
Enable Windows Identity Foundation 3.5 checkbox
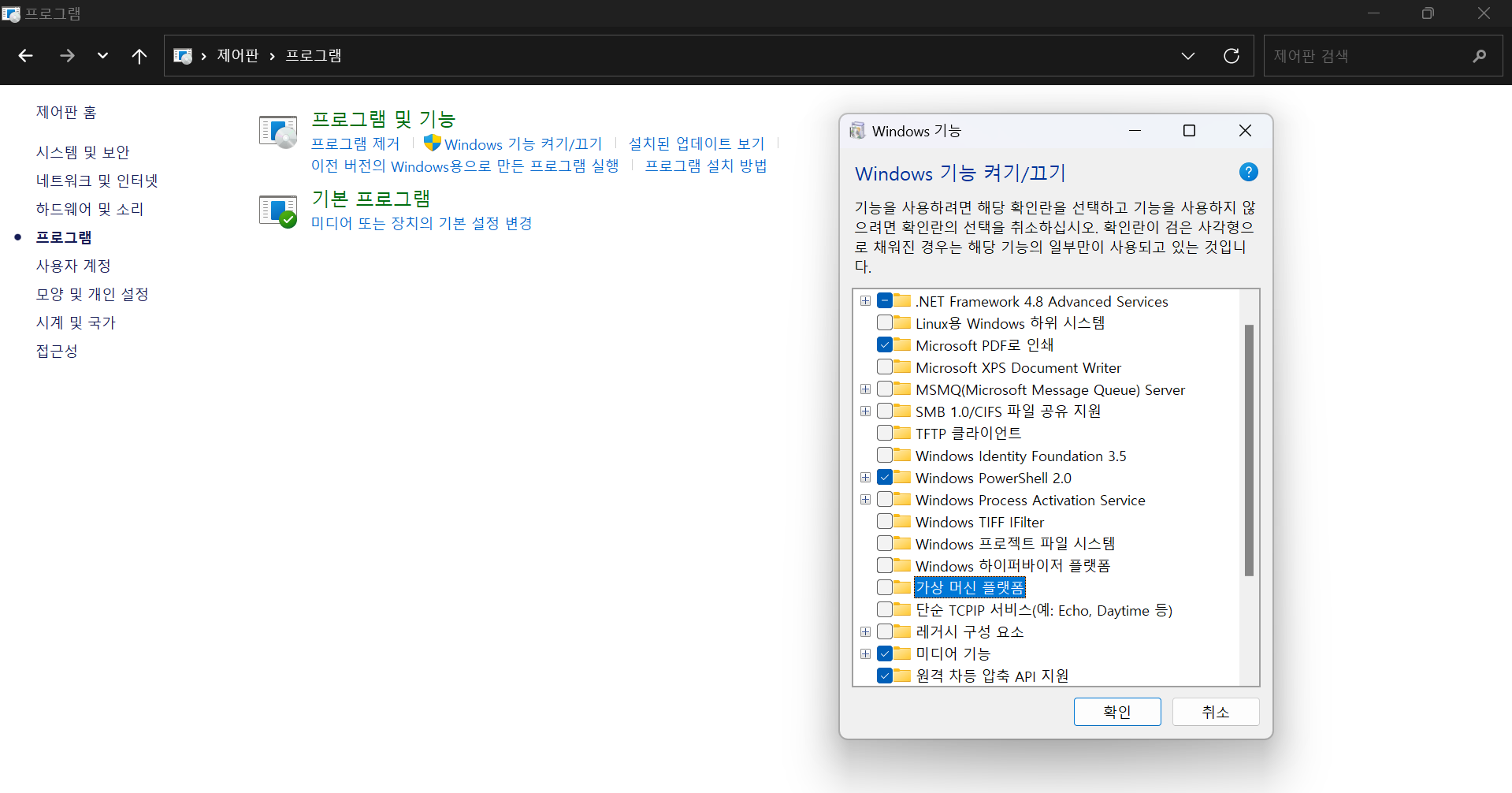coord(885,455)
